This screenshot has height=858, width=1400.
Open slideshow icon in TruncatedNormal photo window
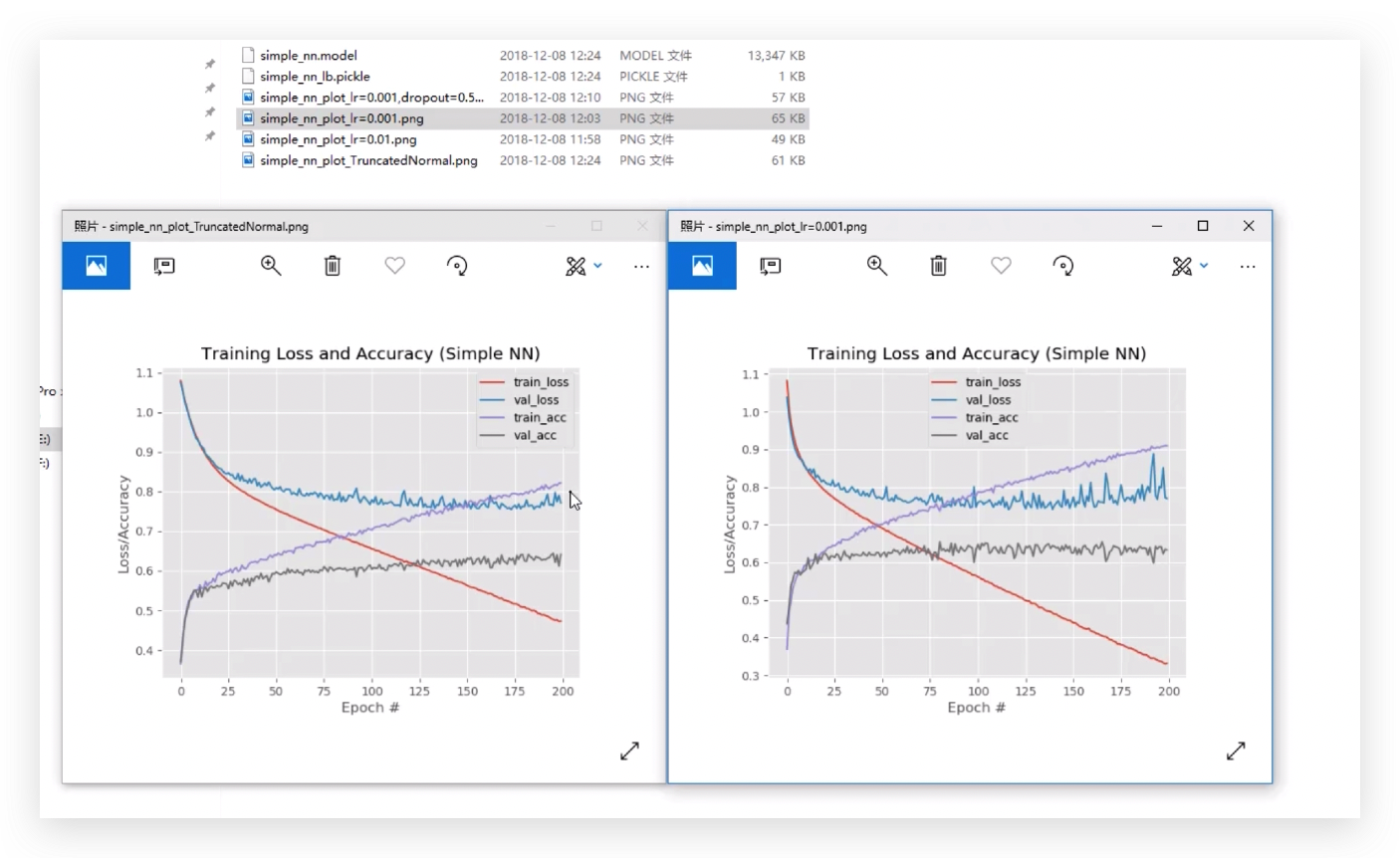tap(164, 266)
